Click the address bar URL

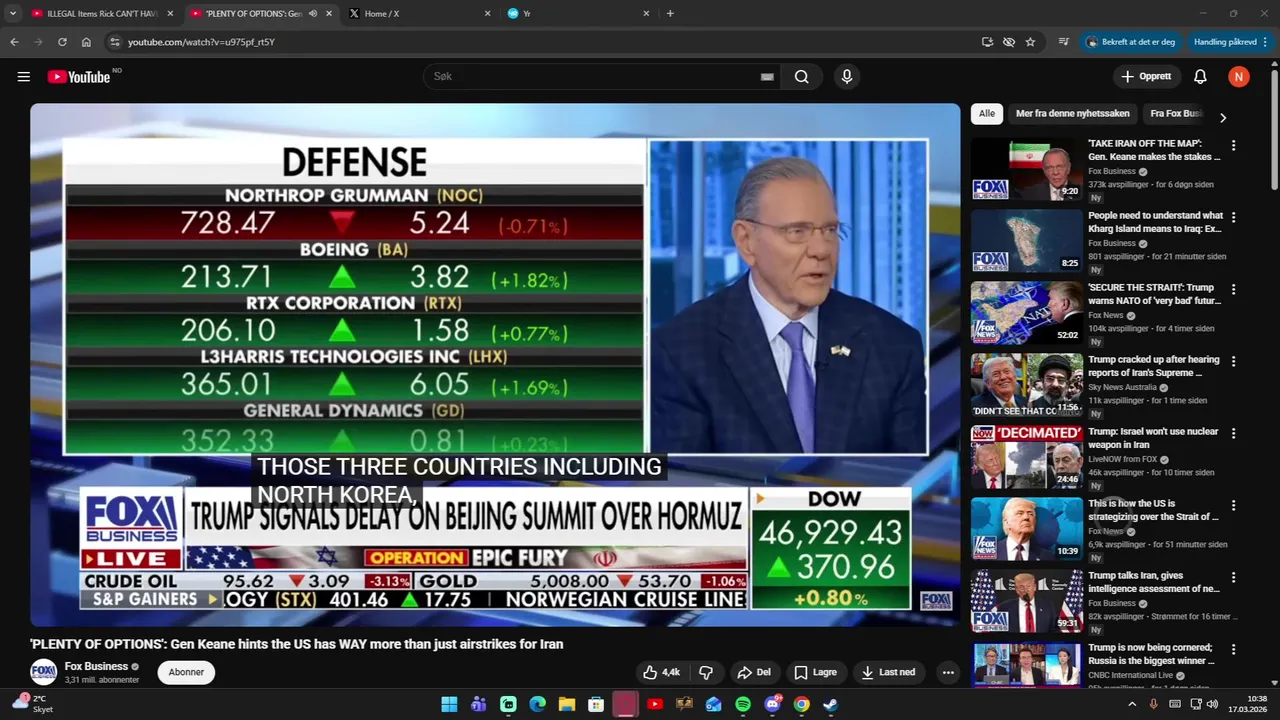(201, 42)
